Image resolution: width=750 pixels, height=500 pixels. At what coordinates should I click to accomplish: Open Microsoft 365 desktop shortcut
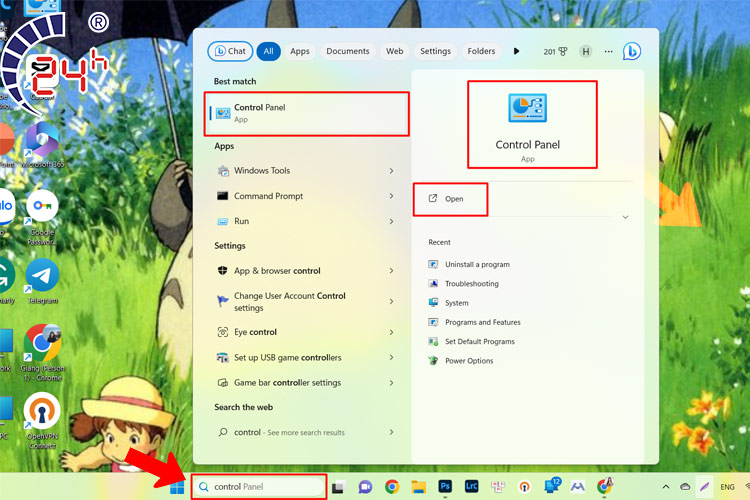(x=42, y=145)
